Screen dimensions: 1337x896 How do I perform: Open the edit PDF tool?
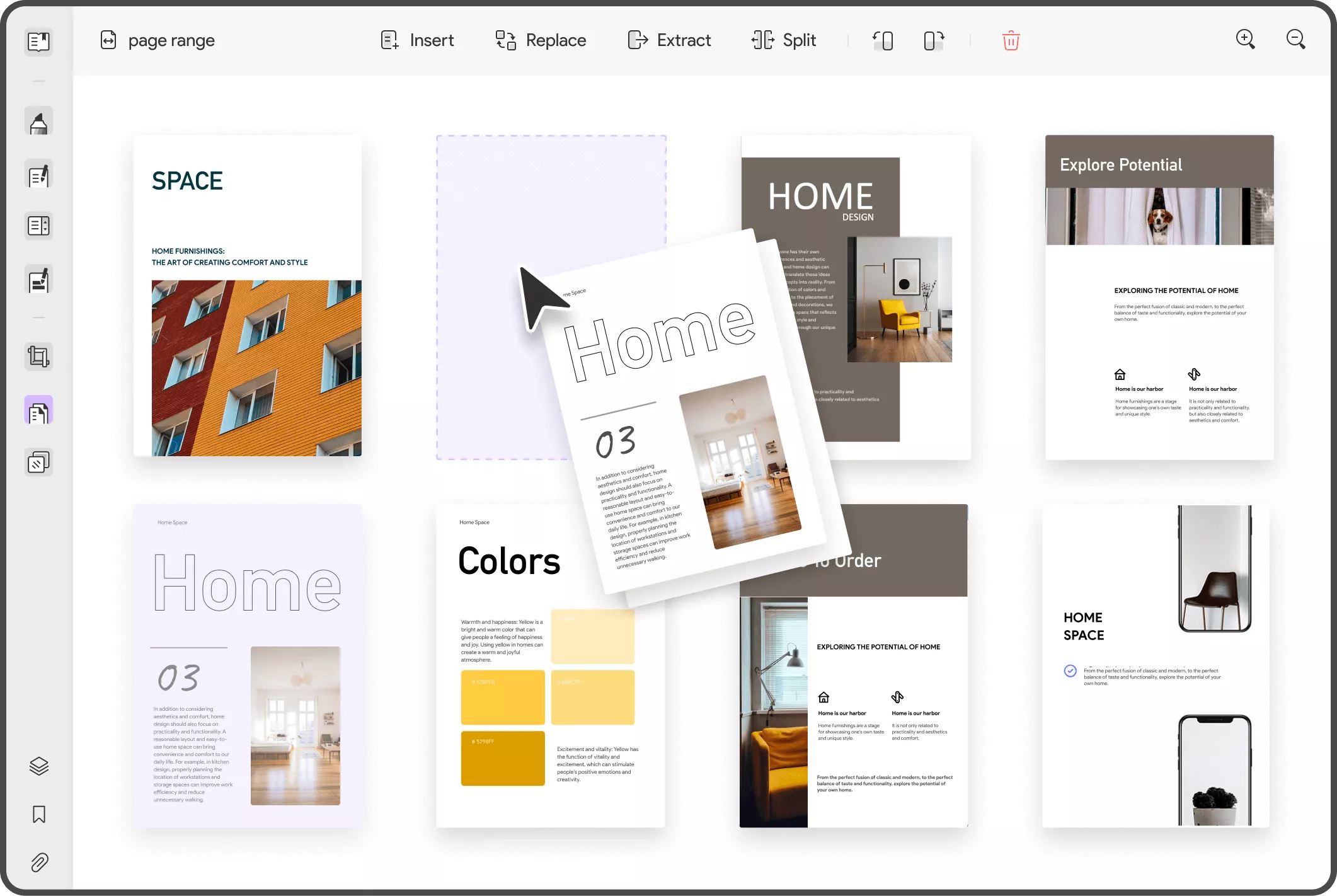tap(38, 176)
